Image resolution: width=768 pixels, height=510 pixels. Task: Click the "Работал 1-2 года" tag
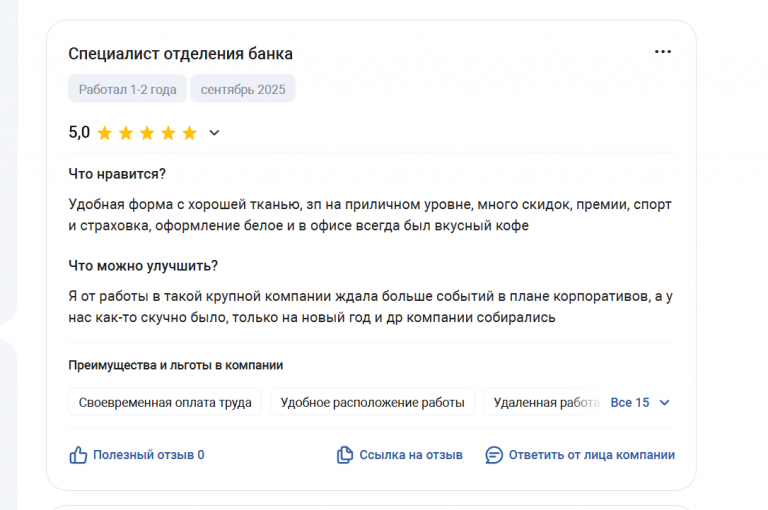point(127,89)
